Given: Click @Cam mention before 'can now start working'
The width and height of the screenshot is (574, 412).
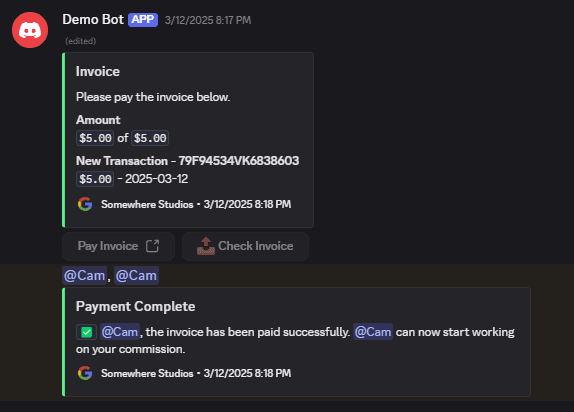Looking at the screenshot, I should click(373, 332).
